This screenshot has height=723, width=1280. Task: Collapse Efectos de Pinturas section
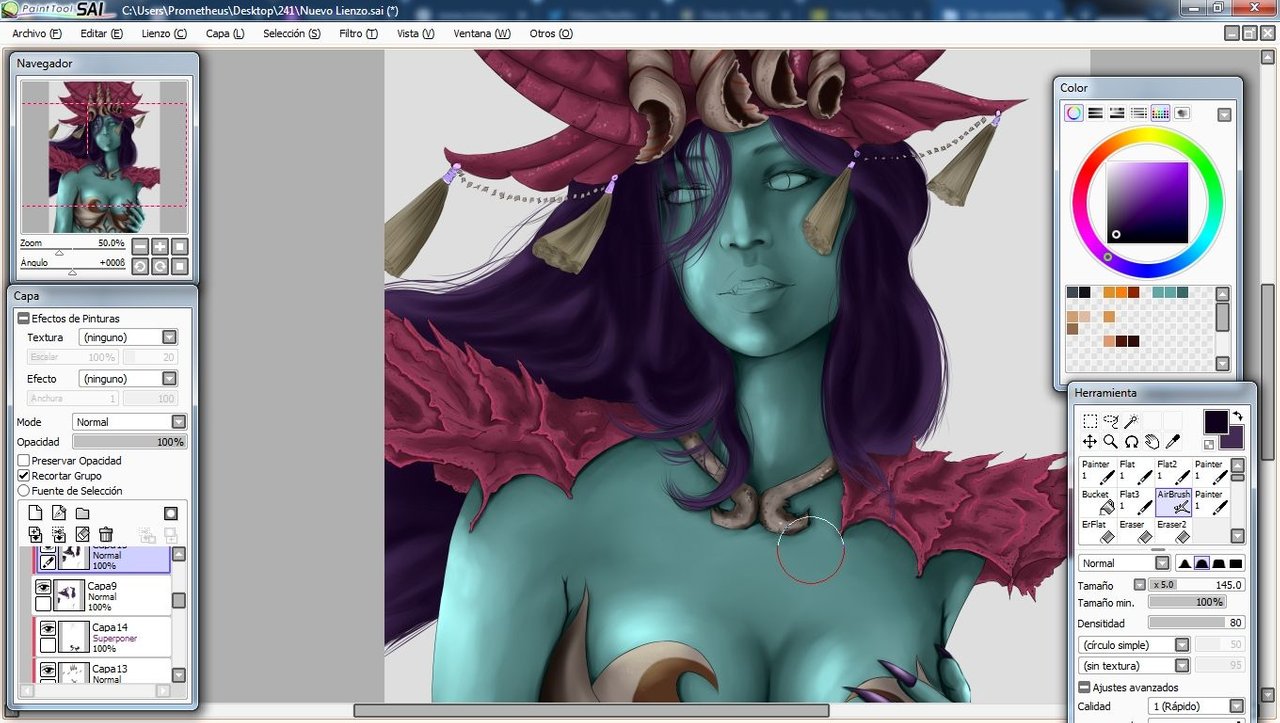[x=24, y=318]
